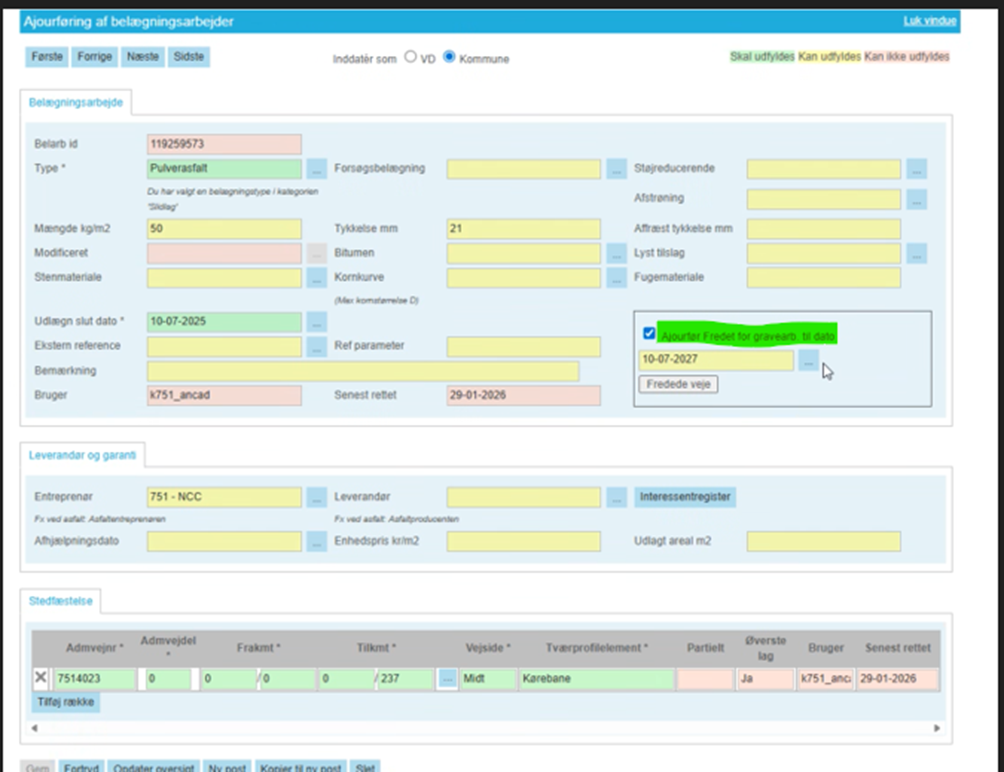The width and height of the screenshot is (1004, 772).
Task: Select the VD radio button
Action: coord(410,58)
